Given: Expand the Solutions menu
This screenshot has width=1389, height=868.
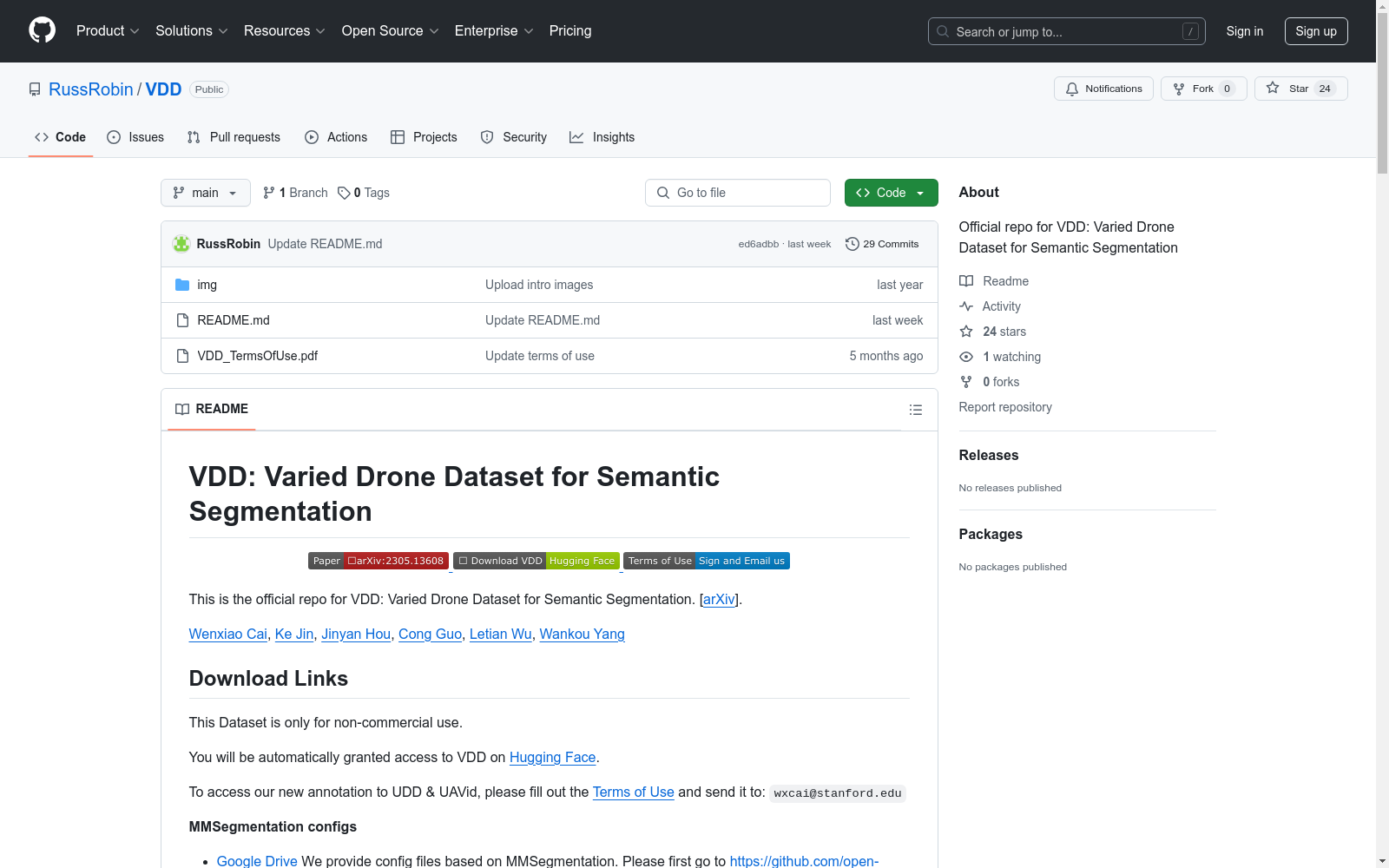Looking at the screenshot, I should (x=192, y=31).
